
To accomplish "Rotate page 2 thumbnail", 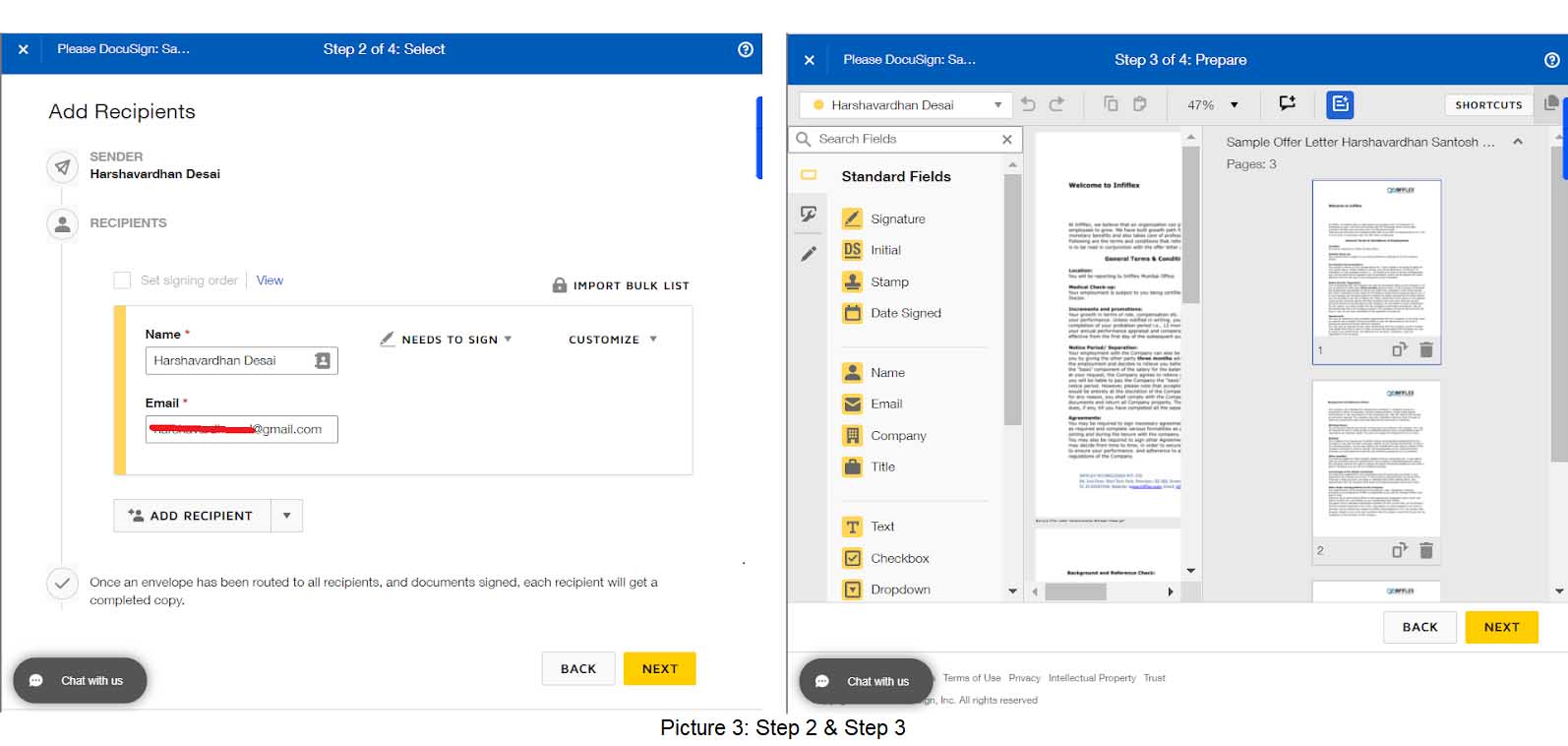I will [x=1399, y=550].
